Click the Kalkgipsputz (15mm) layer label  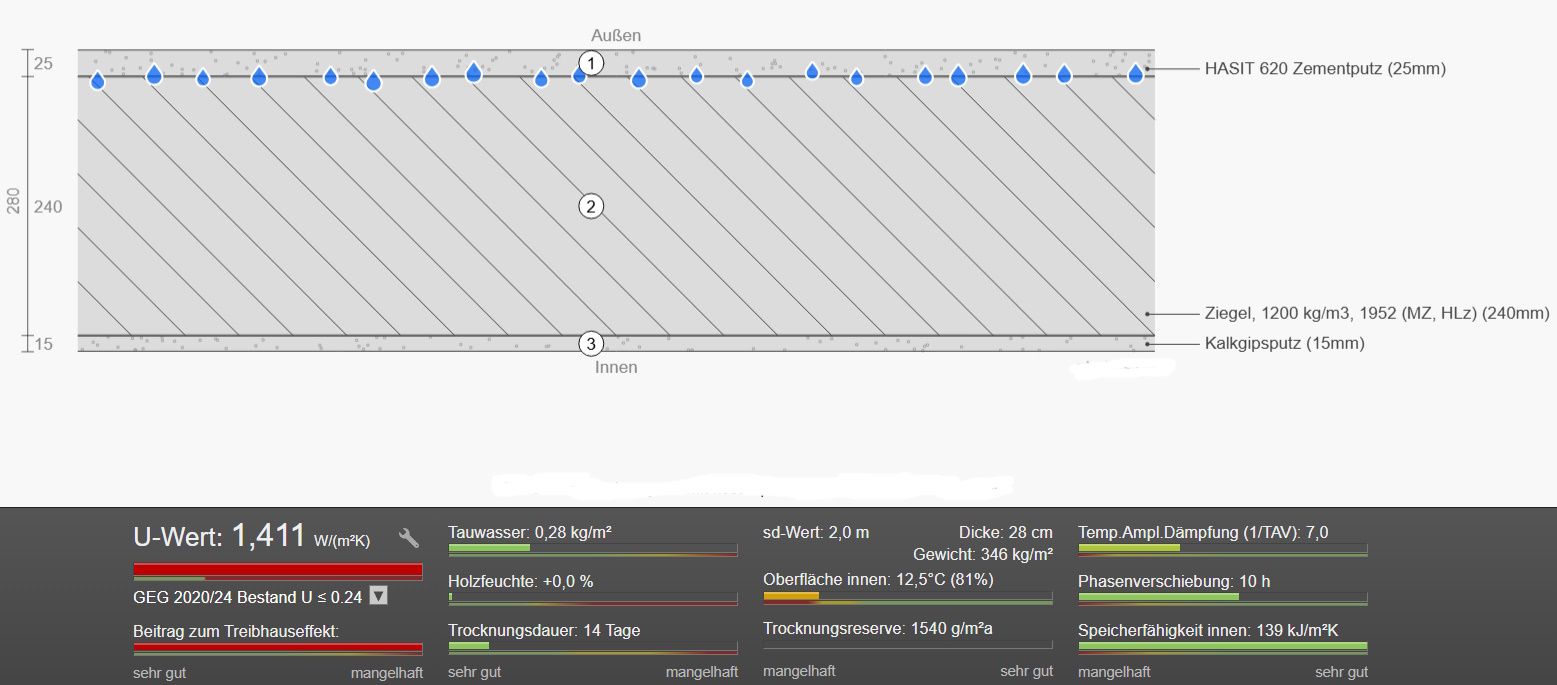point(1284,343)
